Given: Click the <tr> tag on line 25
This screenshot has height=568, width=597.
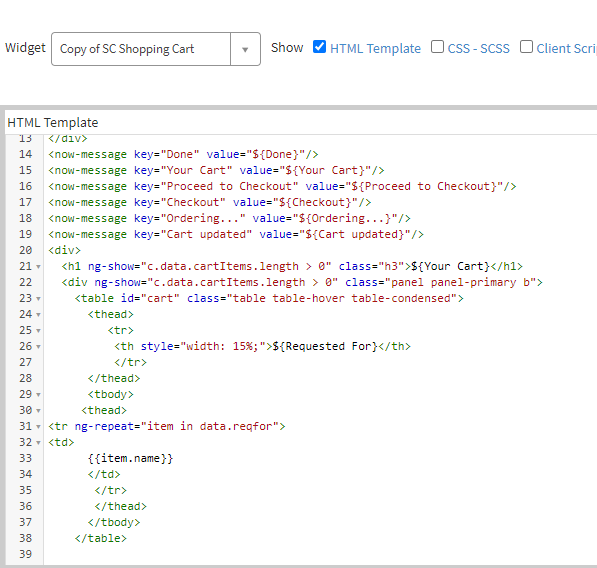Looking at the screenshot, I should (x=120, y=330).
